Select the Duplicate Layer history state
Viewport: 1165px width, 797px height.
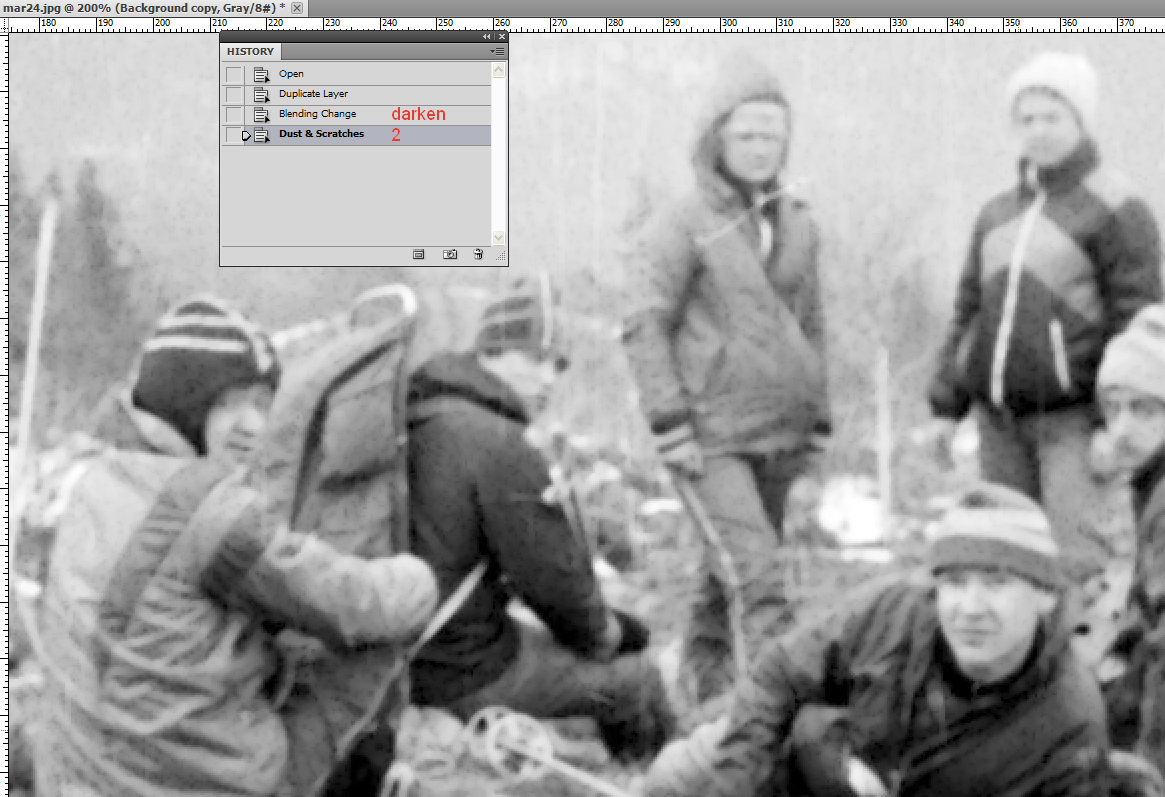point(357,94)
